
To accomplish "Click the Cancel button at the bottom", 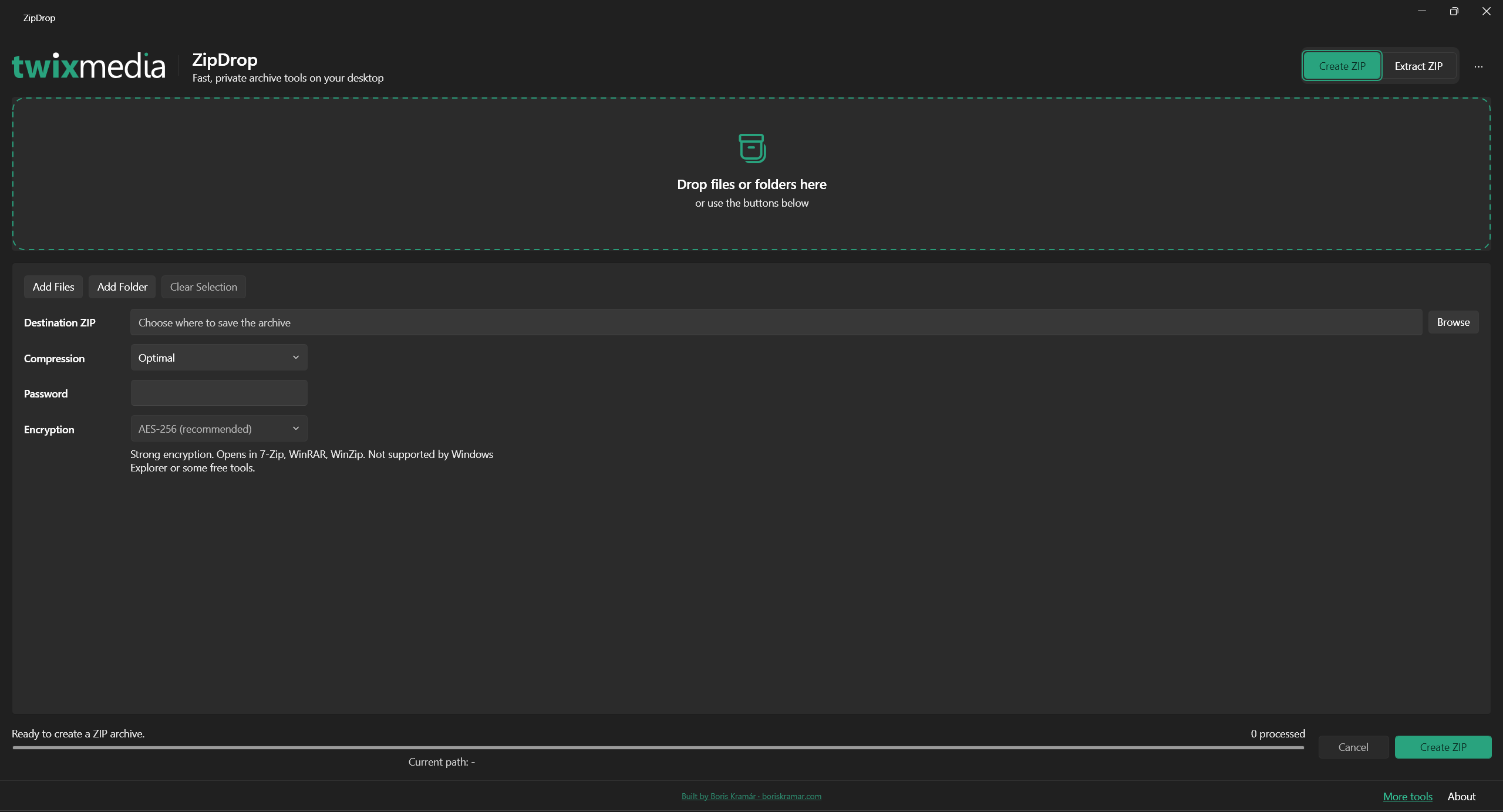I will tap(1353, 747).
